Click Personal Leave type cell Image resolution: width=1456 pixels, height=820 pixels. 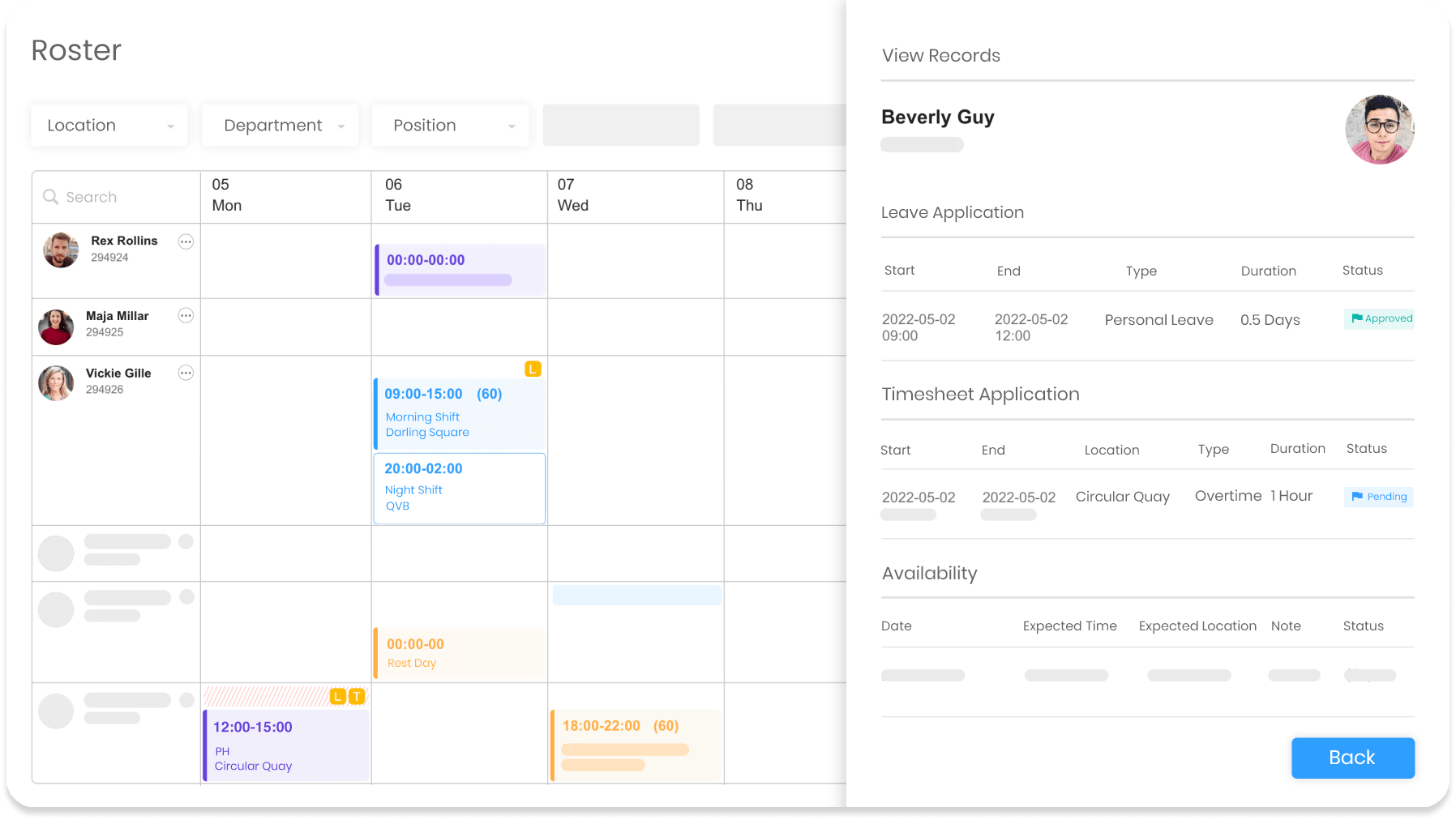[x=1159, y=320]
